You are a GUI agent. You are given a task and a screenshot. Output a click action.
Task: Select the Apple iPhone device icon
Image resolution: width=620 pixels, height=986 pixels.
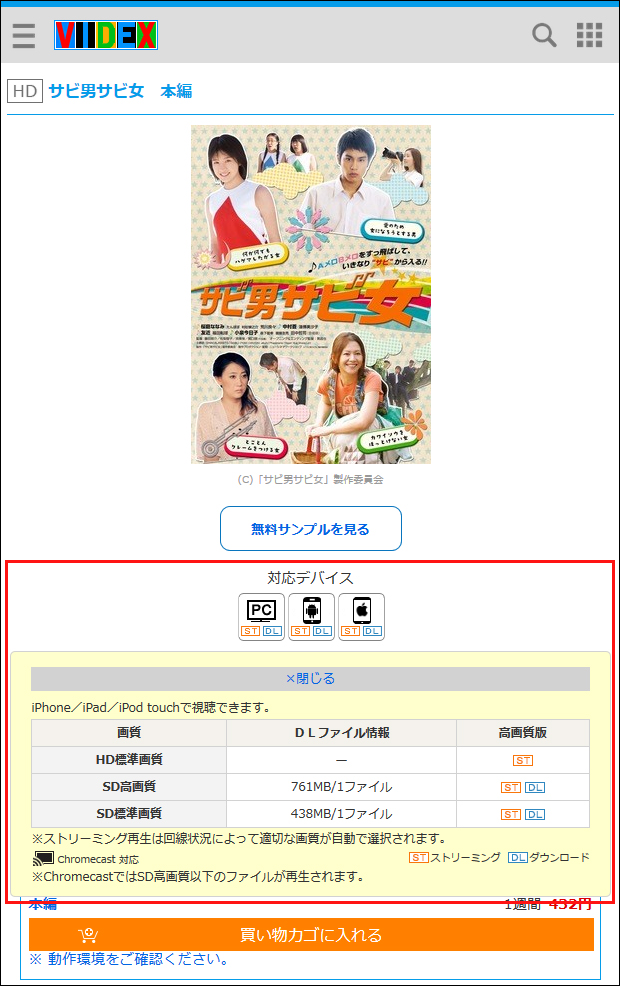coord(362,616)
